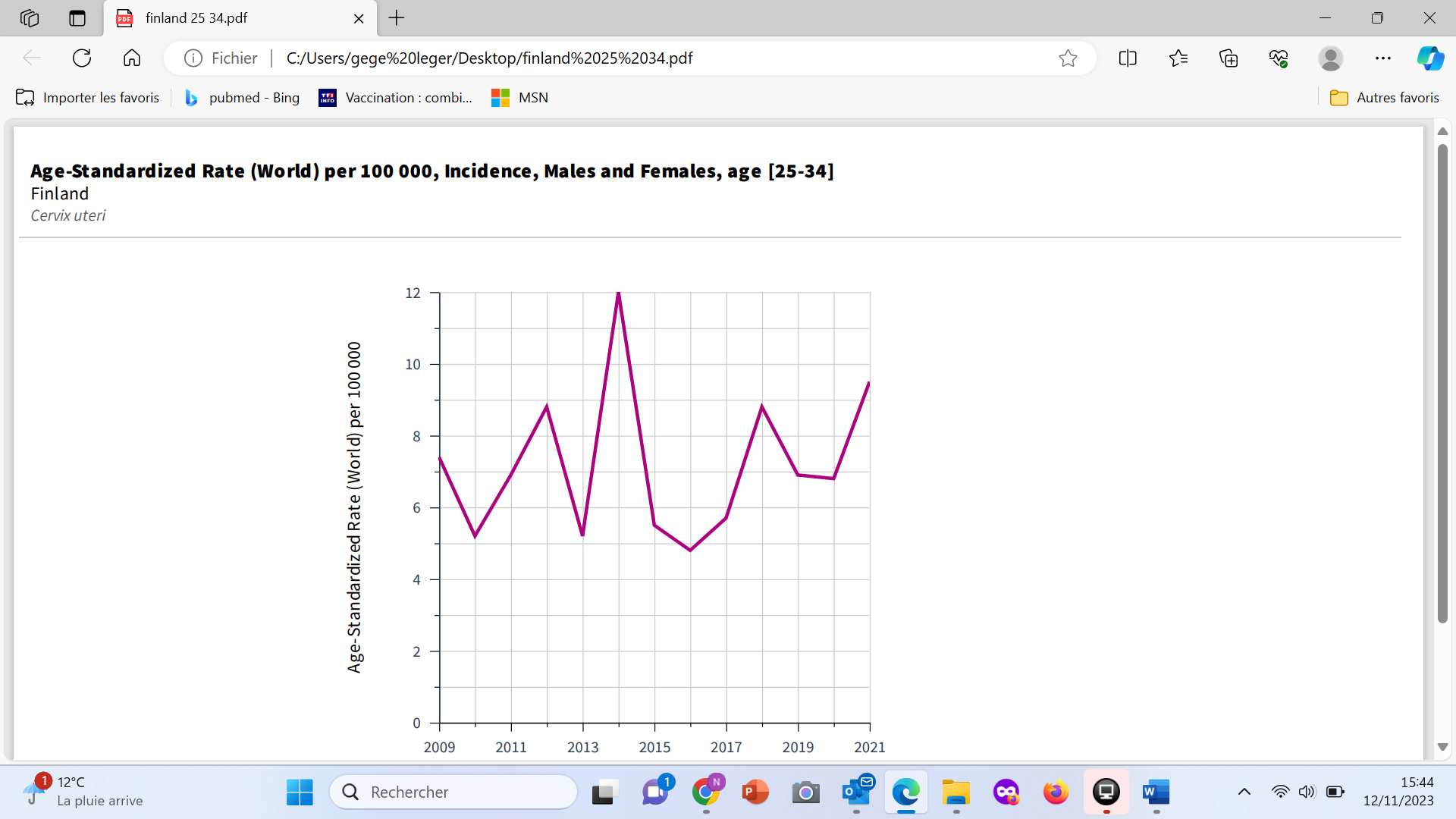Open the profile account icon
The image size is (1456, 819).
coord(1330,58)
